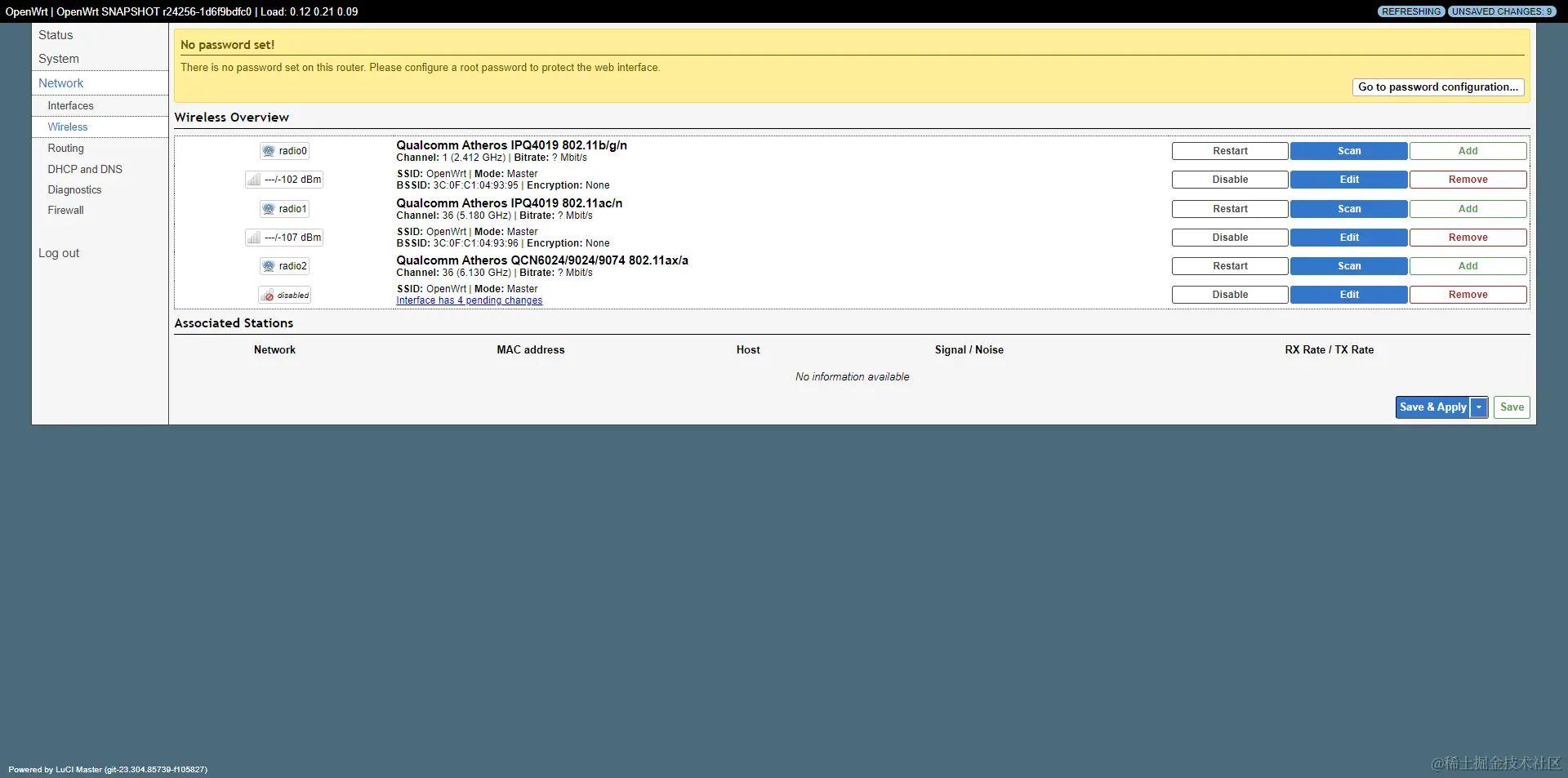This screenshot has height=778, width=1568.
Task: Disable the radio0 OpenWrt network
Action: point(1230,180)
